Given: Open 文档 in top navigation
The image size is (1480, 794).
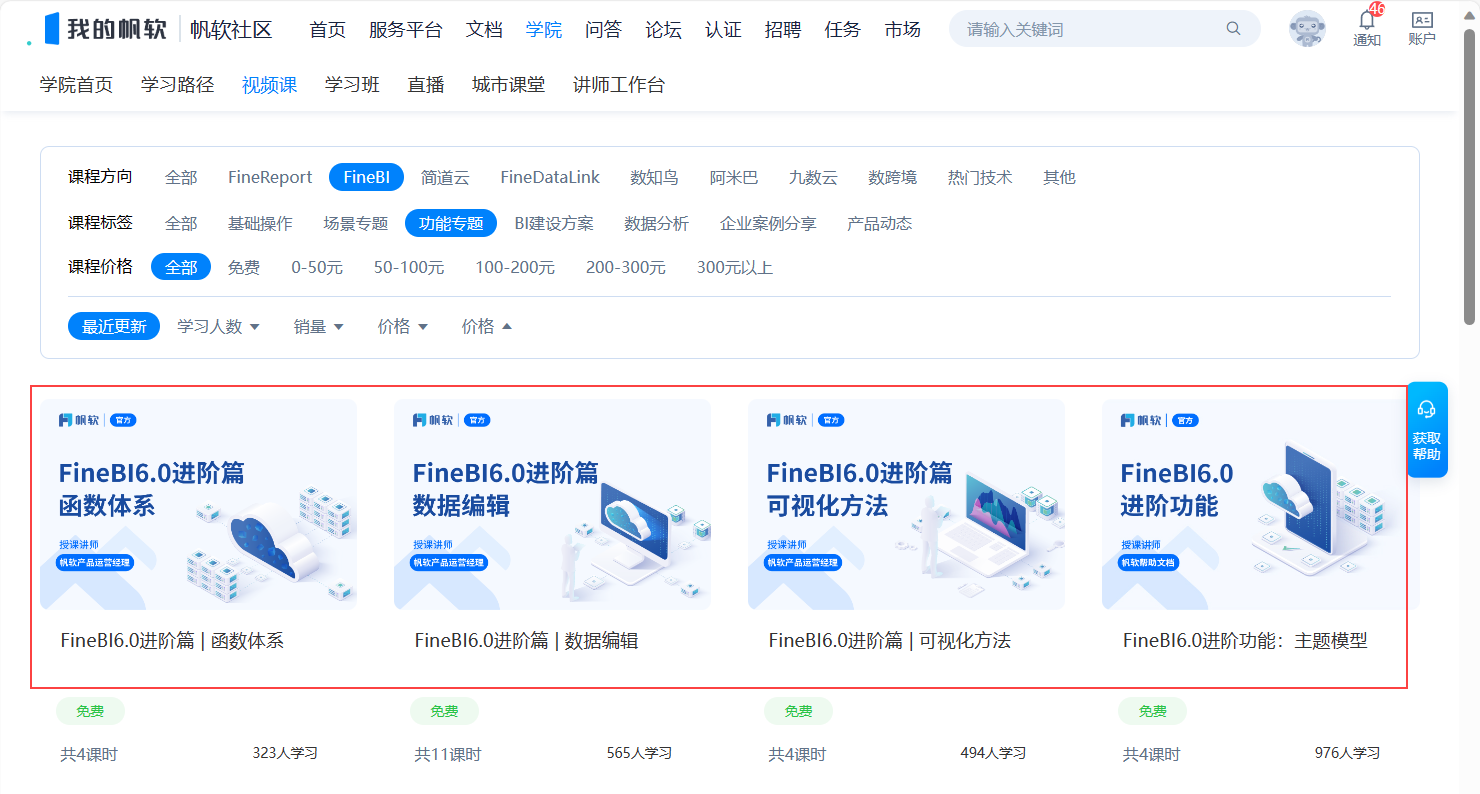Looking at the screenshot, I should (x=484, y=30).
